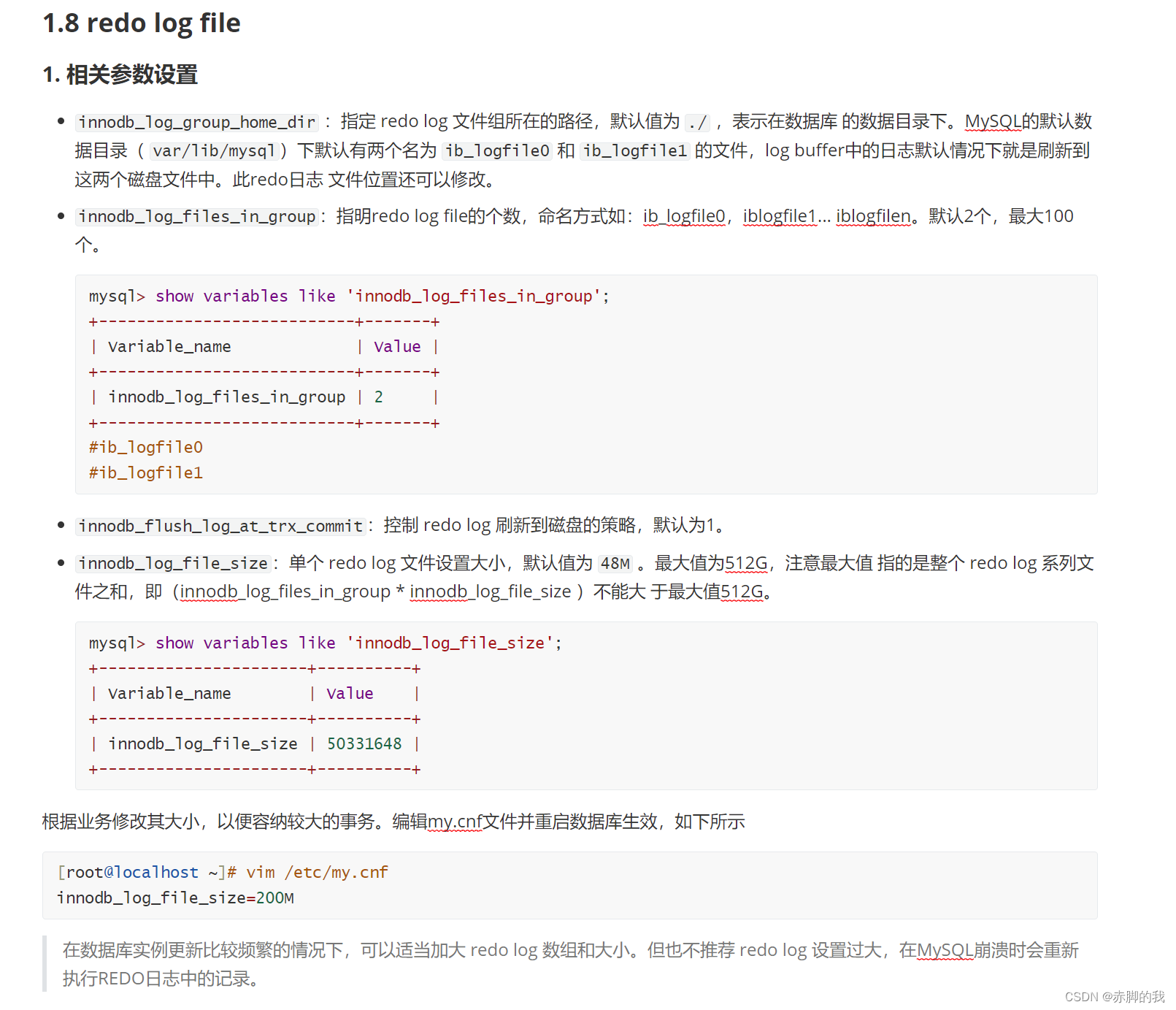Viewport: 1176px width, 1010px height.
Task: Click inline code ib_logfile0 in first bullet
Action: click(x=497, y=151)
